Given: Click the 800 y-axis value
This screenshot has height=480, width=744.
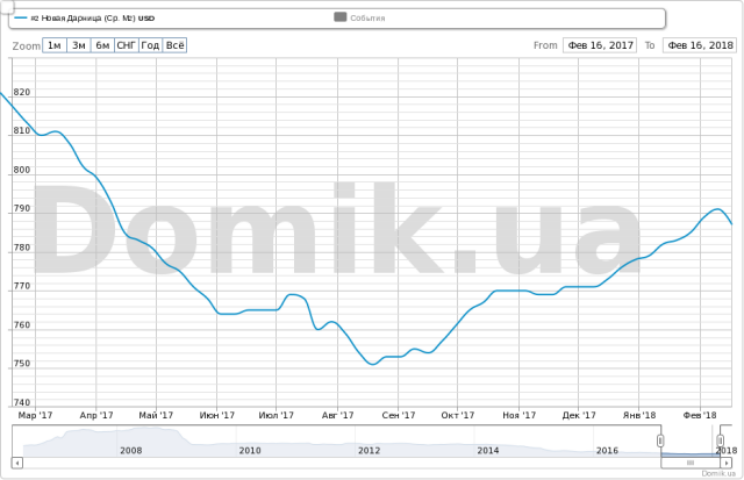Looking at the screenshot, I should click(x=22, y=170).
